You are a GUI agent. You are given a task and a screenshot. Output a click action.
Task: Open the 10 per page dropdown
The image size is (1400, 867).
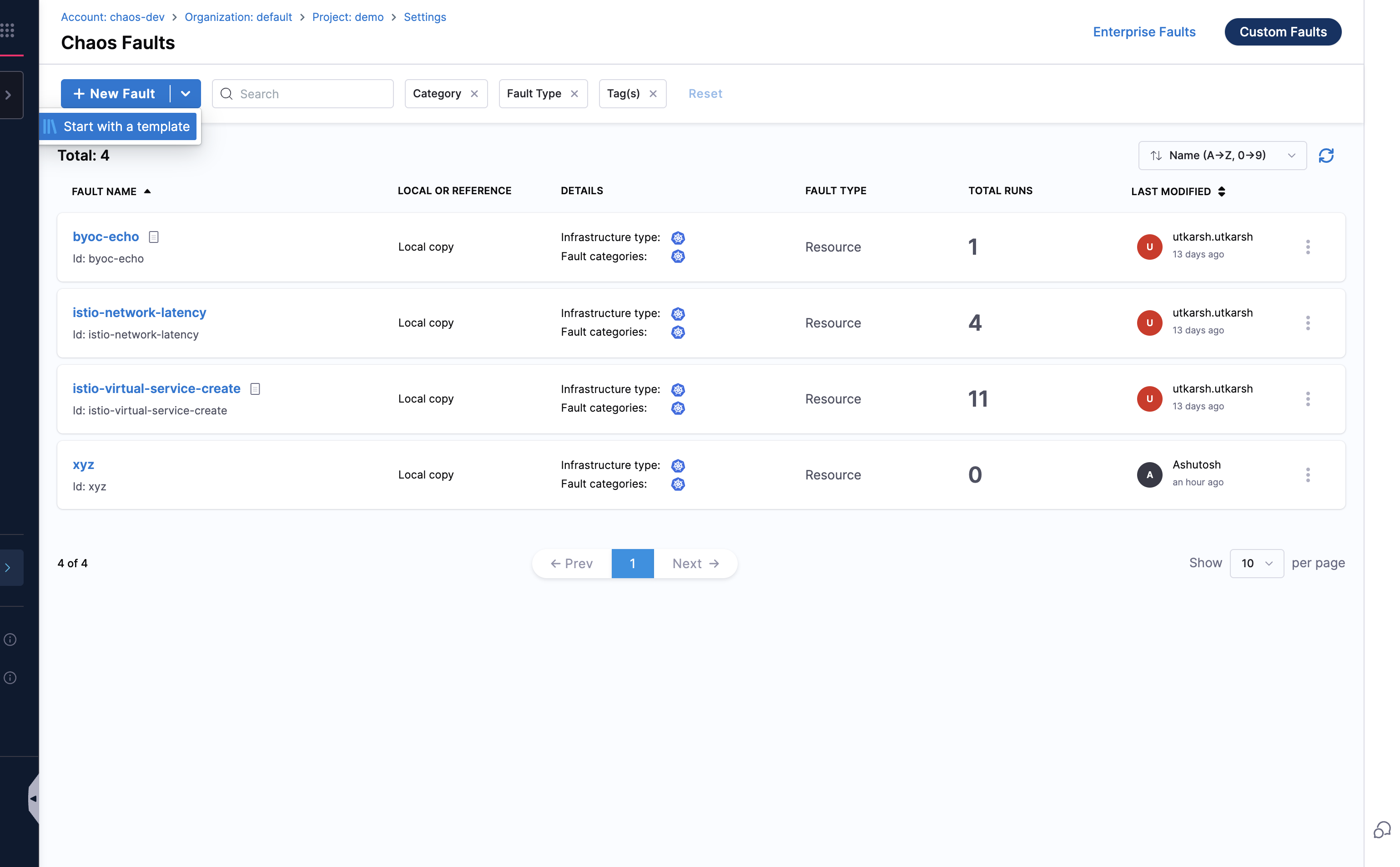1256,563
